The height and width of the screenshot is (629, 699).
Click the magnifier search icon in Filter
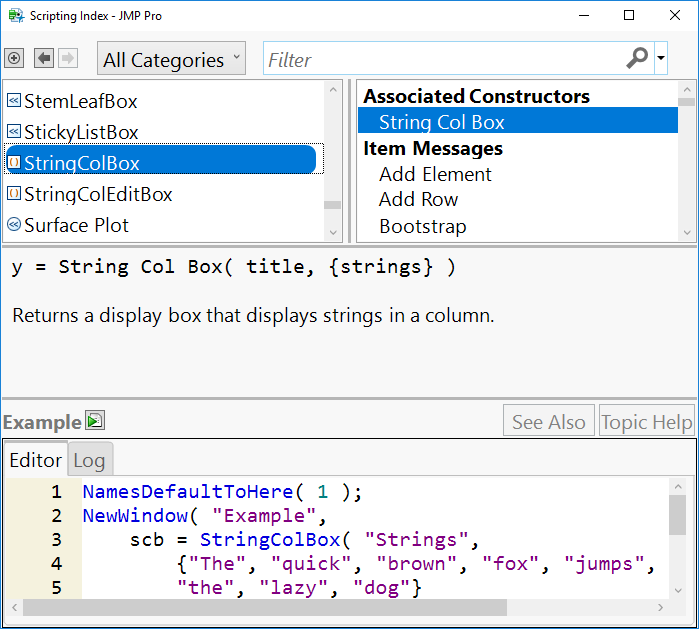point(637,59)
